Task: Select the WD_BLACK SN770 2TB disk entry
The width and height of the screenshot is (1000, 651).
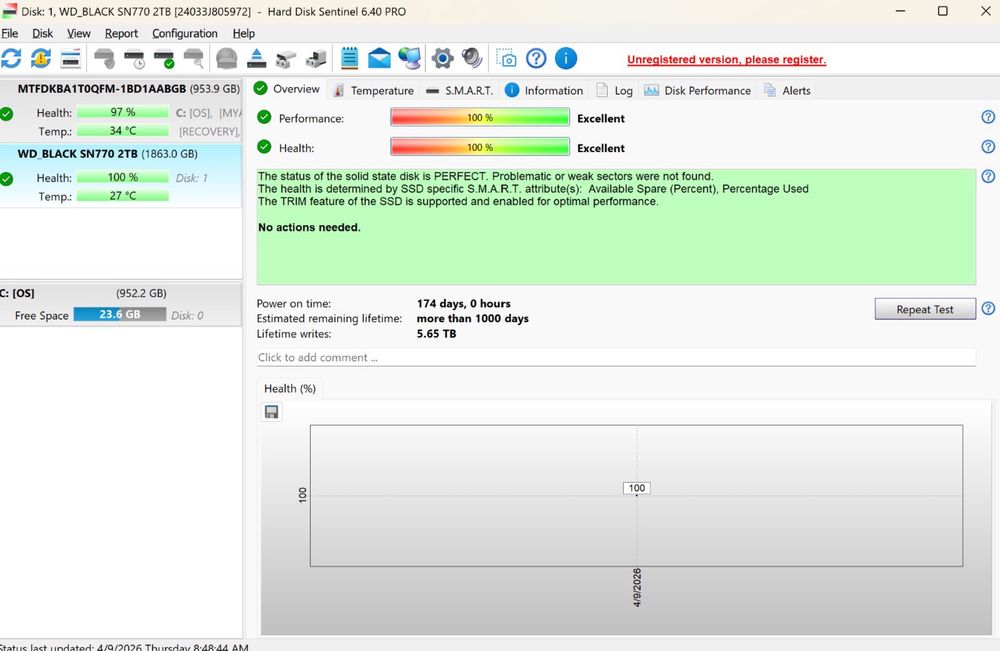Action: point(121,175)
